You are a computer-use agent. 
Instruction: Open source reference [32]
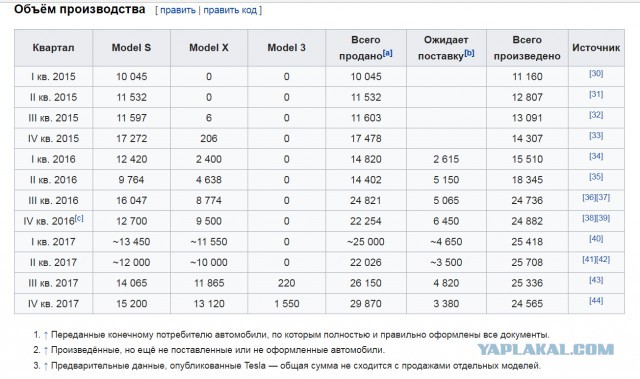pos(596,115)
